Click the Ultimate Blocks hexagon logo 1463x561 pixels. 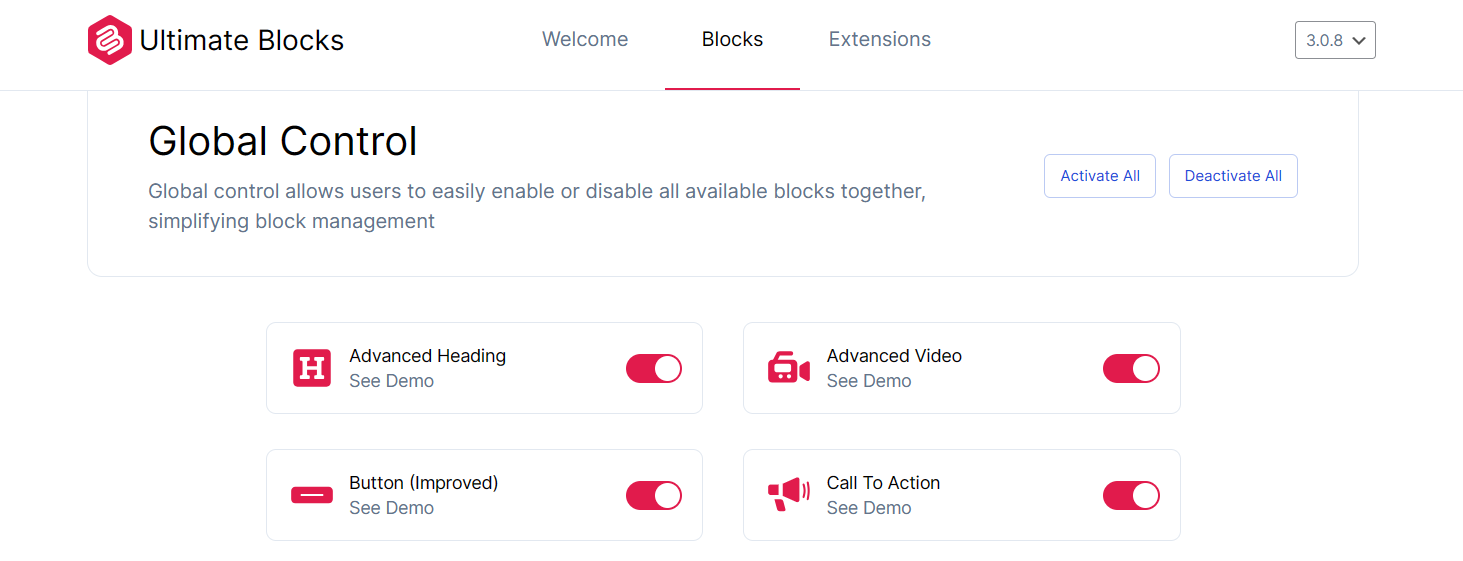[x=110, y=40]
